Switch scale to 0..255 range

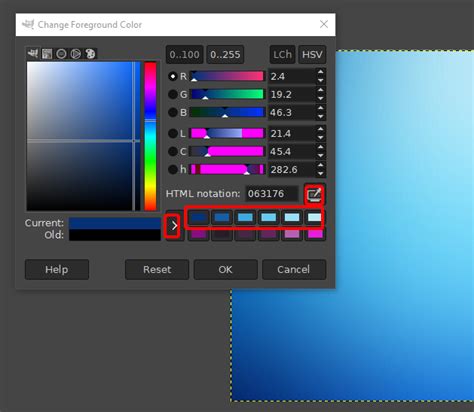coord(225,54)
